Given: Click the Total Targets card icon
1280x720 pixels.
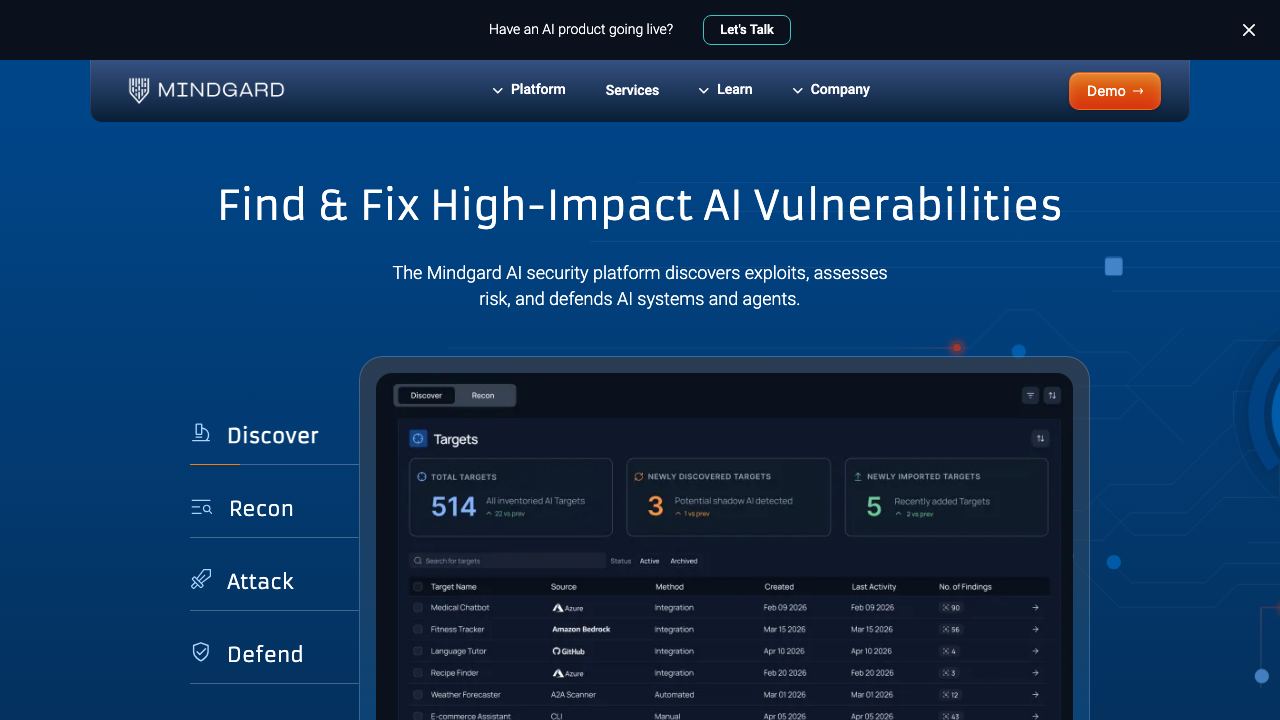Looking at the screenshot, I should pyautogui.click(x=422, y=477).
